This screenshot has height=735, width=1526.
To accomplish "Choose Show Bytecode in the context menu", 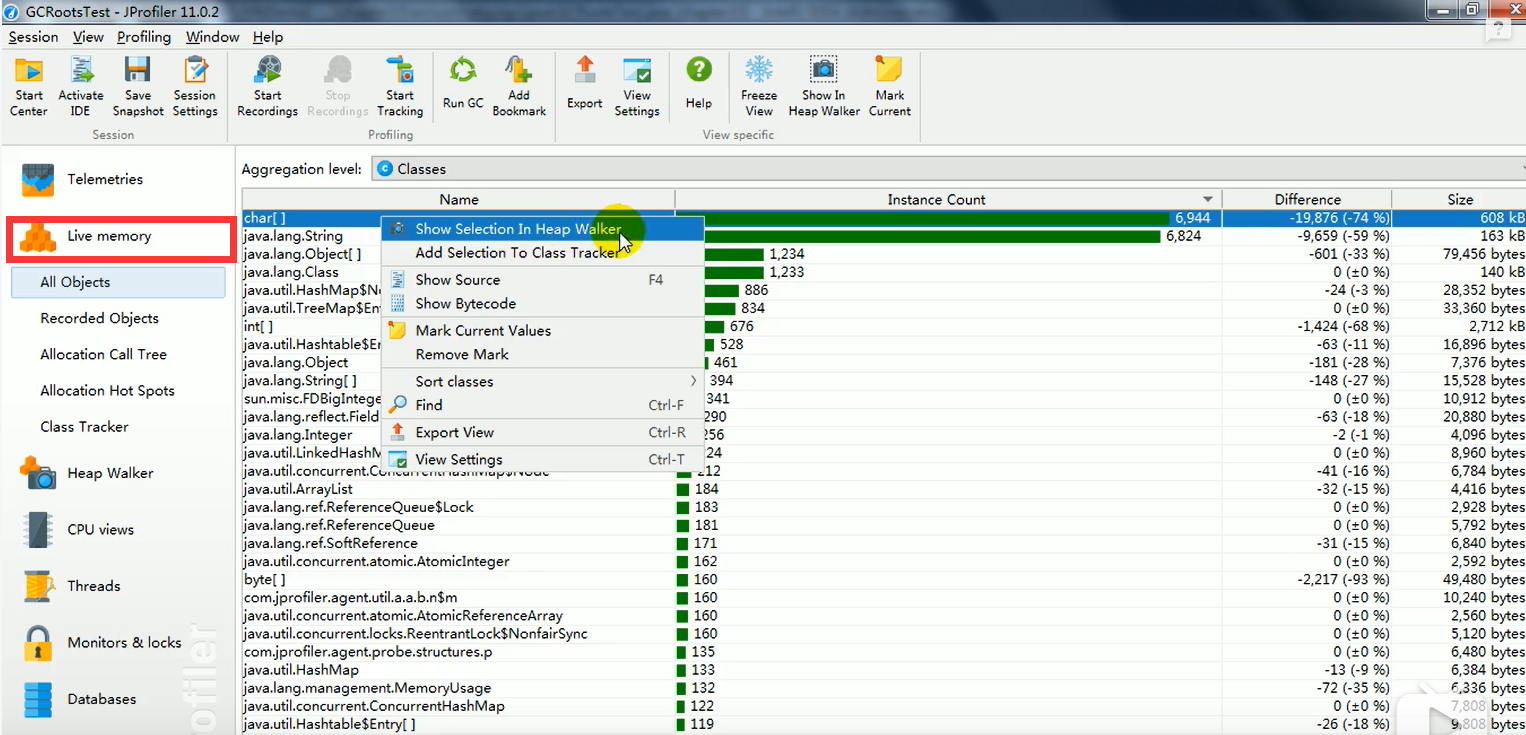I will [543, 304].
